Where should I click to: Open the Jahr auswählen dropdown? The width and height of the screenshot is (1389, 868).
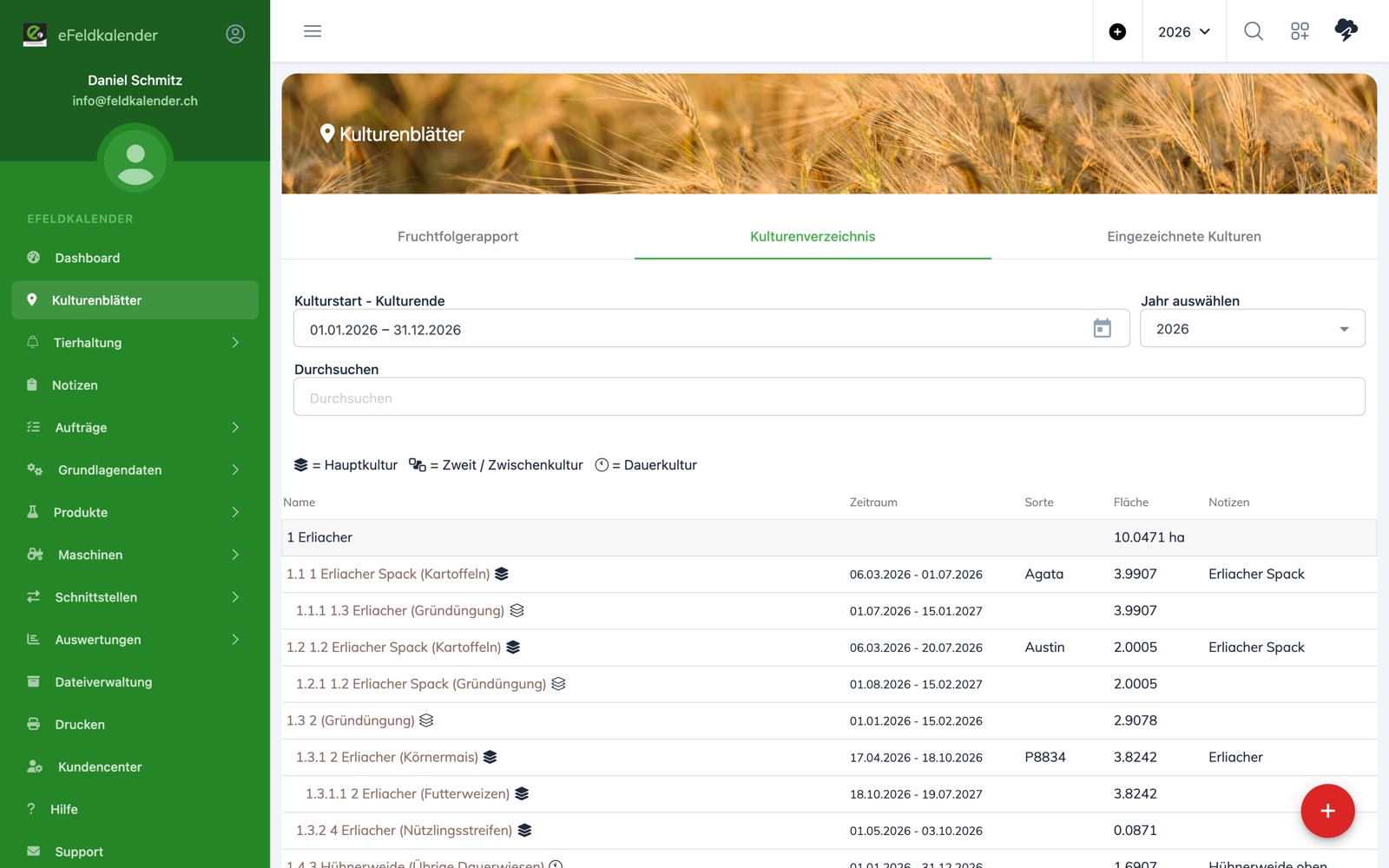(x=1252, y=329)
